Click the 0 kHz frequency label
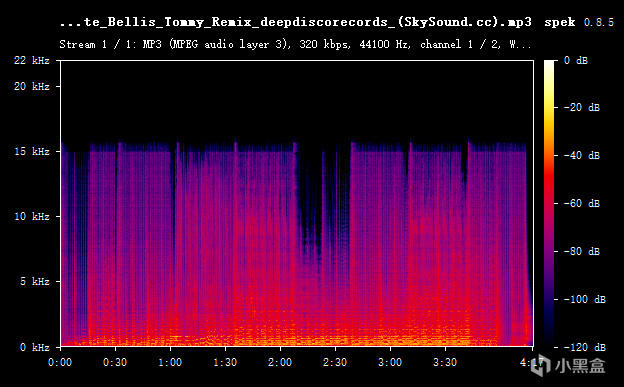 coord(35,347)
